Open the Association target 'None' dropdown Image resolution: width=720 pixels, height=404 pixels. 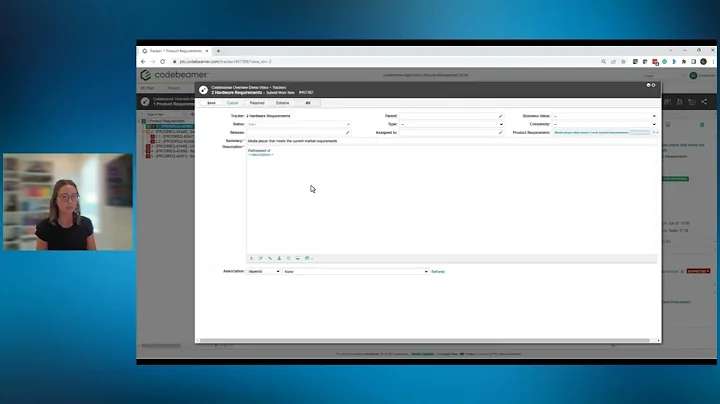click(356, 272)
